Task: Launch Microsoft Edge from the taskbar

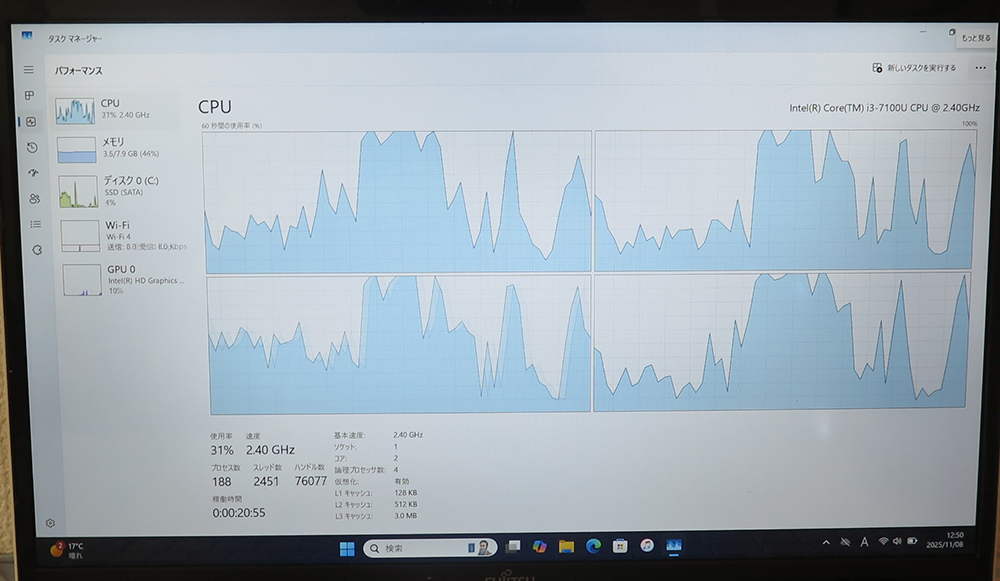Action: 593,546
